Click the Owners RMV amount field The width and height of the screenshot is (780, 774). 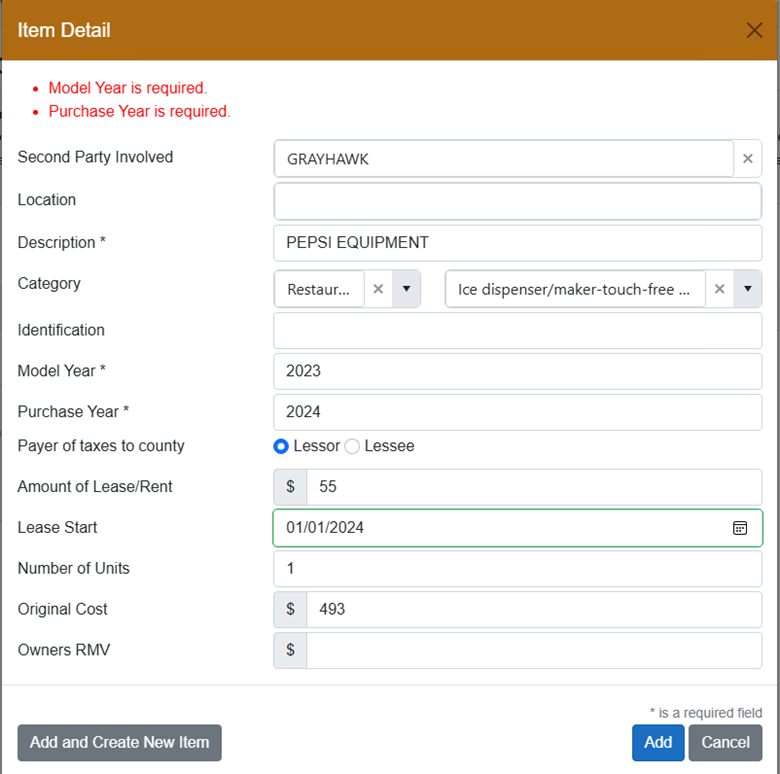[x=533, y=650]
